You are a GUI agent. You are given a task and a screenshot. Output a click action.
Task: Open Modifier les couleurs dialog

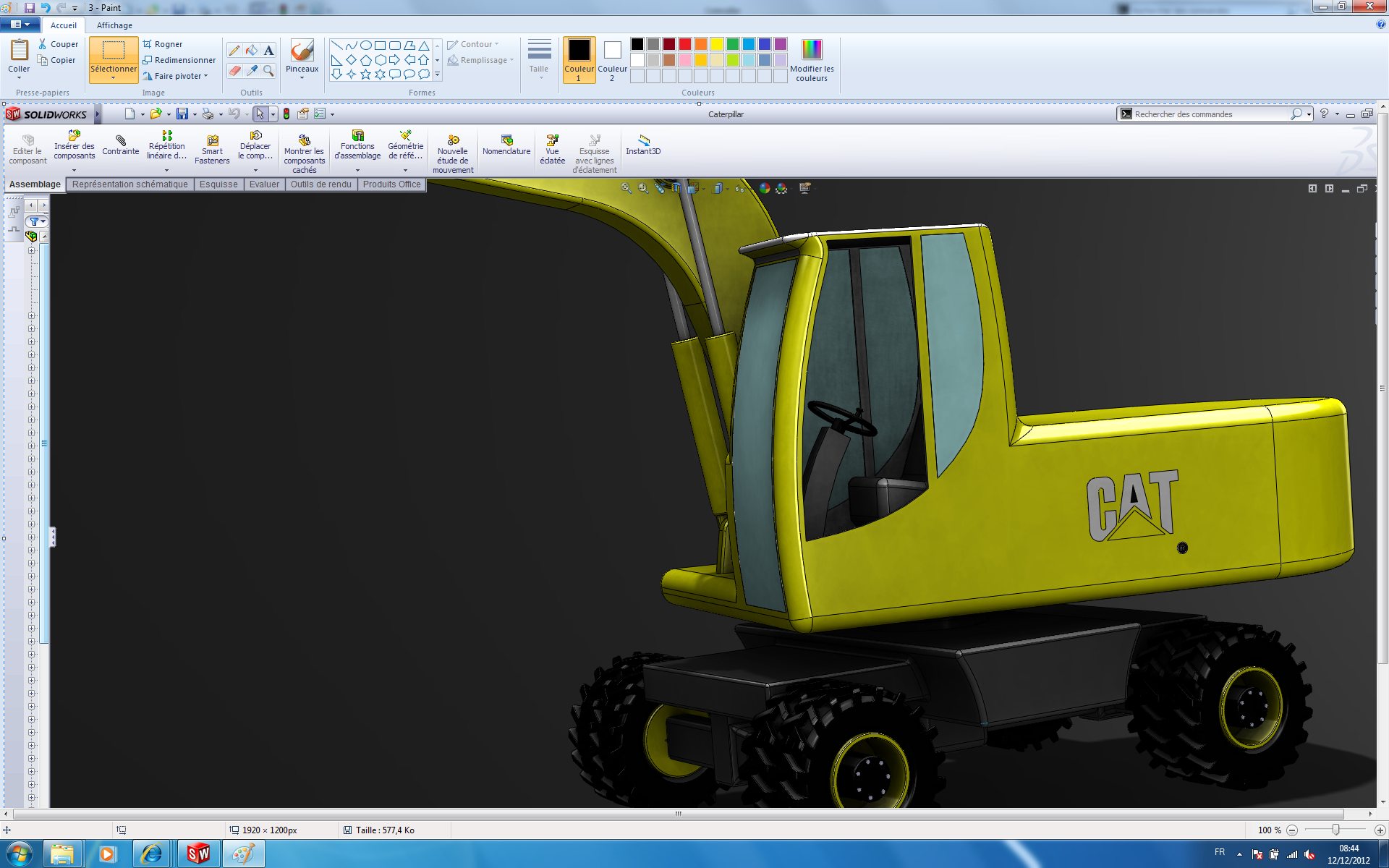pyautogui.click(x=812, y=60)
